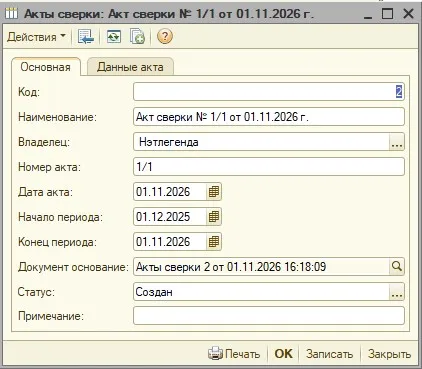The width and height of the screenshot is (422, 369).
Task: Click the copy-with-plus toolbar icon
Action: point(137,36)
